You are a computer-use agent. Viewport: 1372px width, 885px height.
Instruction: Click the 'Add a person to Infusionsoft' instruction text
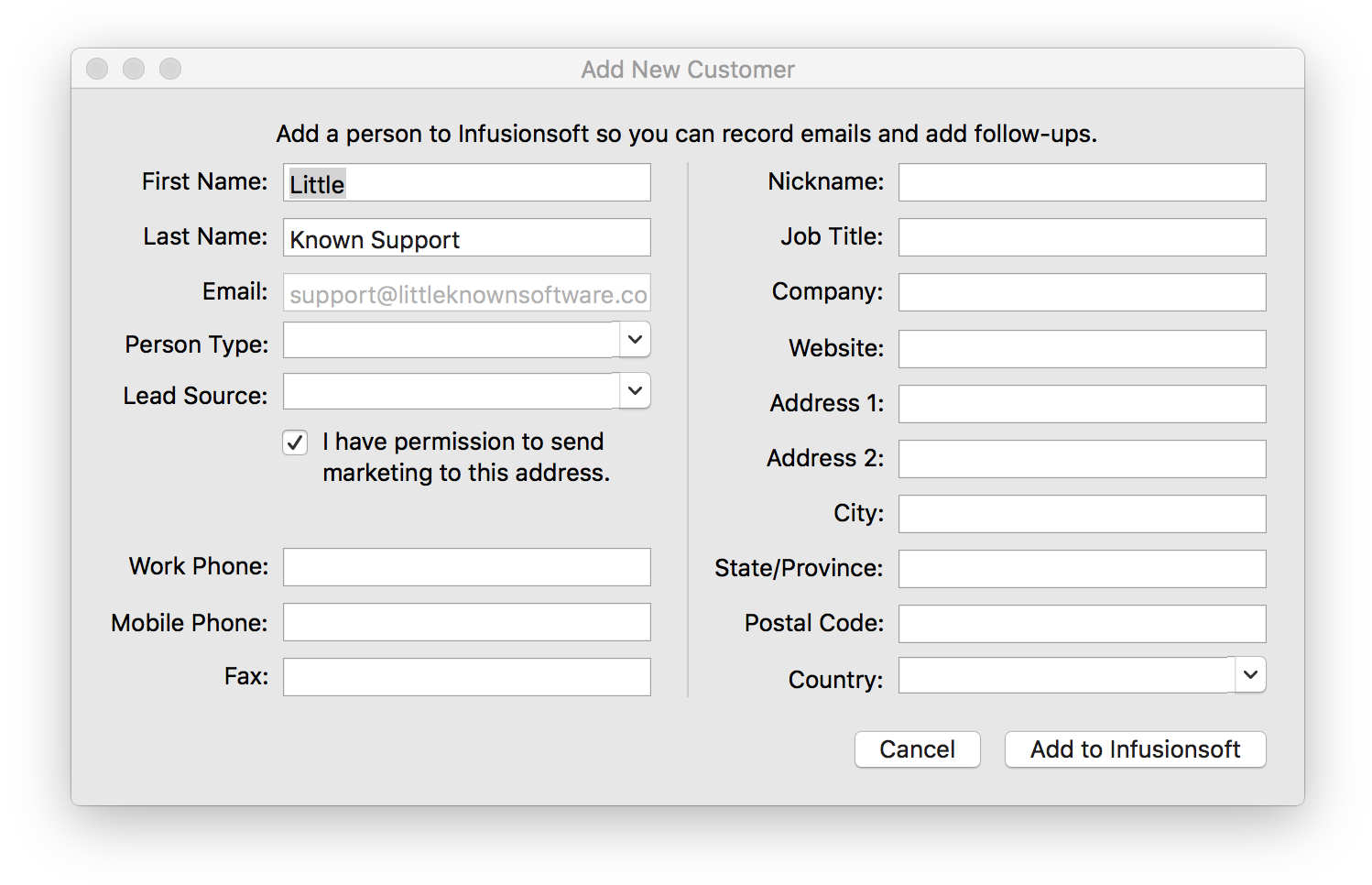click(687, 134)
